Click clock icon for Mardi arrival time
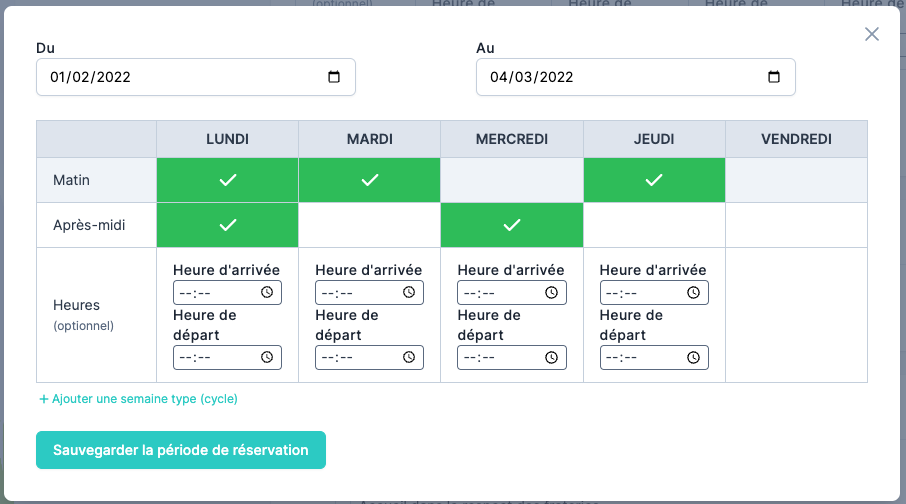Viewport: 906px width, 504px height. point(409,293)
